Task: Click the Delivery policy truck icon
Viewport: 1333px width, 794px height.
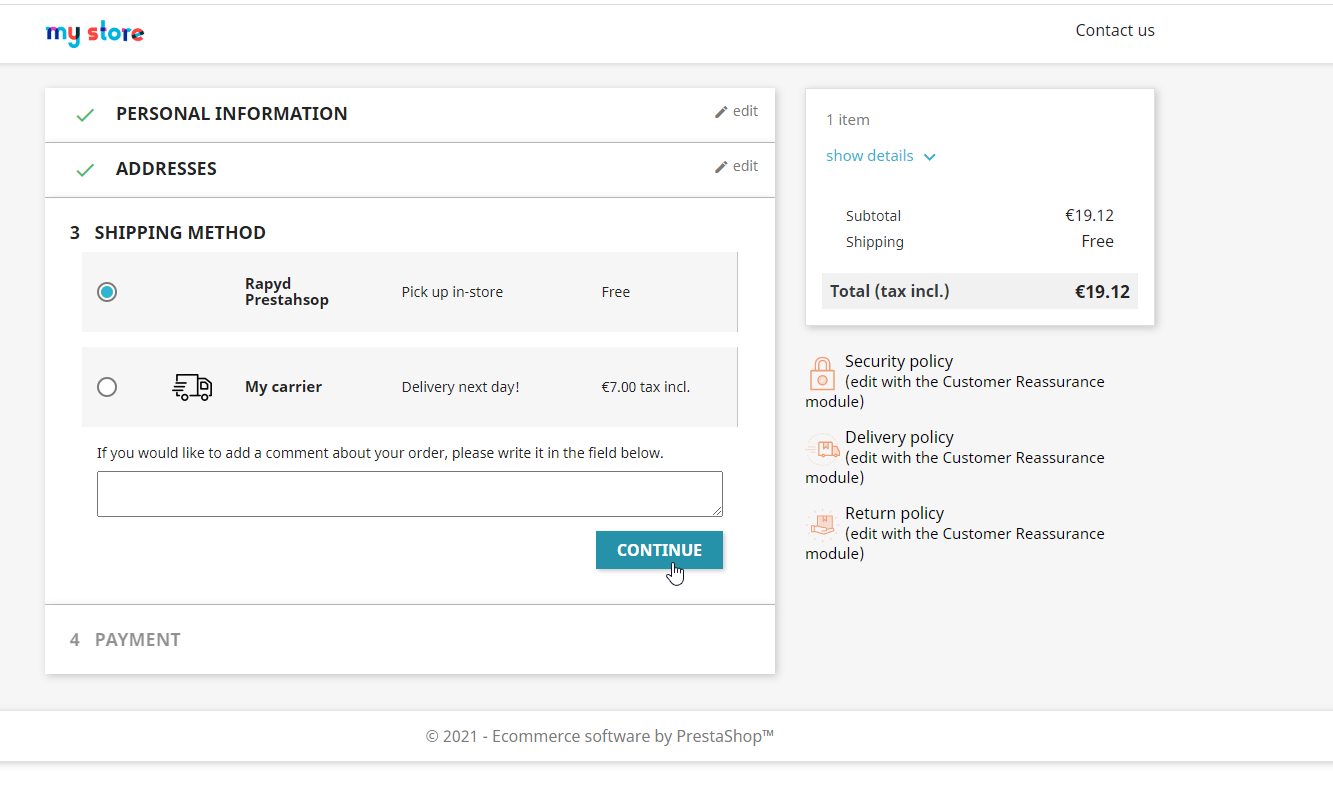Action: click(x=822, y=449)
